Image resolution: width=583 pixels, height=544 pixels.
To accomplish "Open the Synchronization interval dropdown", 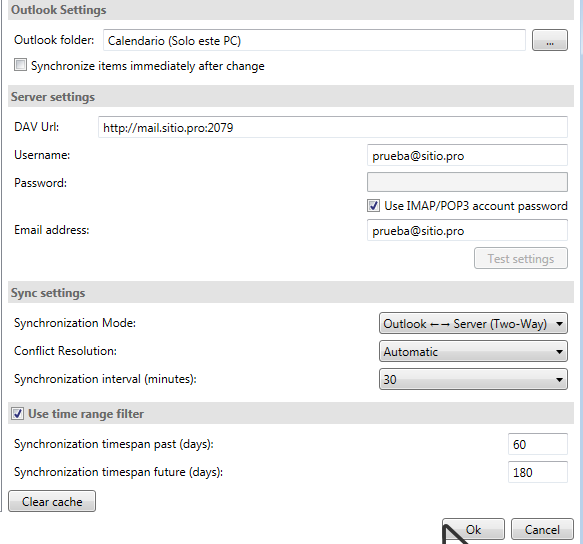I will (x=473, y=379).
